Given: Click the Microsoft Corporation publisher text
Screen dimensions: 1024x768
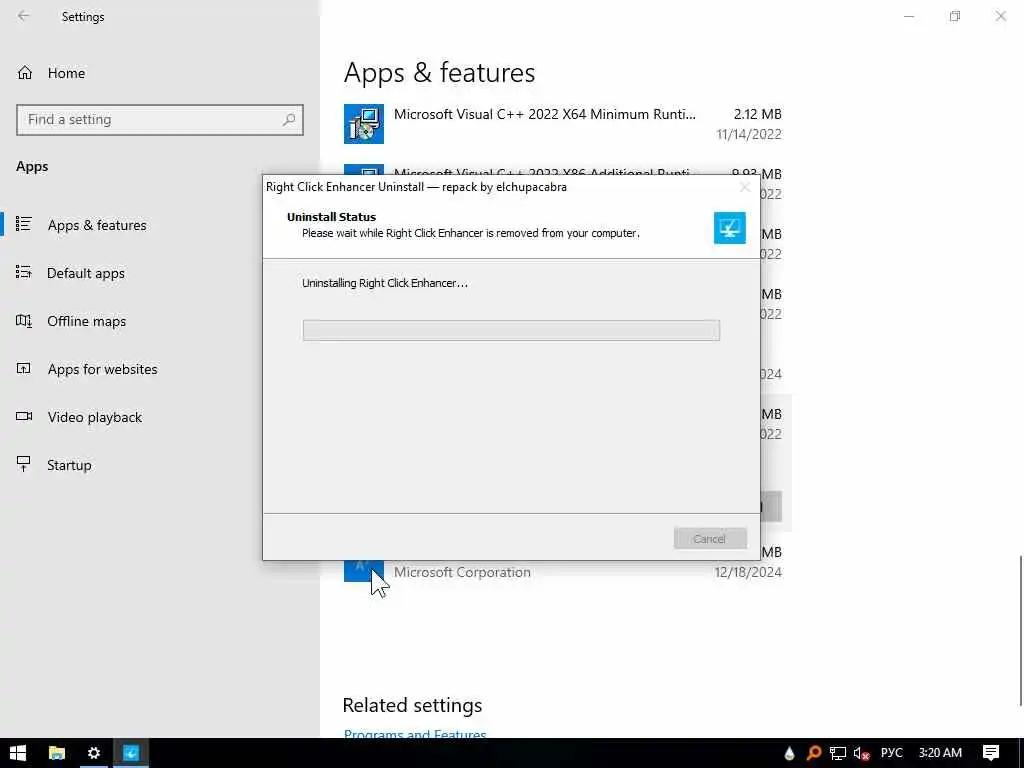Looking at the screenshot, I should pos(462,572).
